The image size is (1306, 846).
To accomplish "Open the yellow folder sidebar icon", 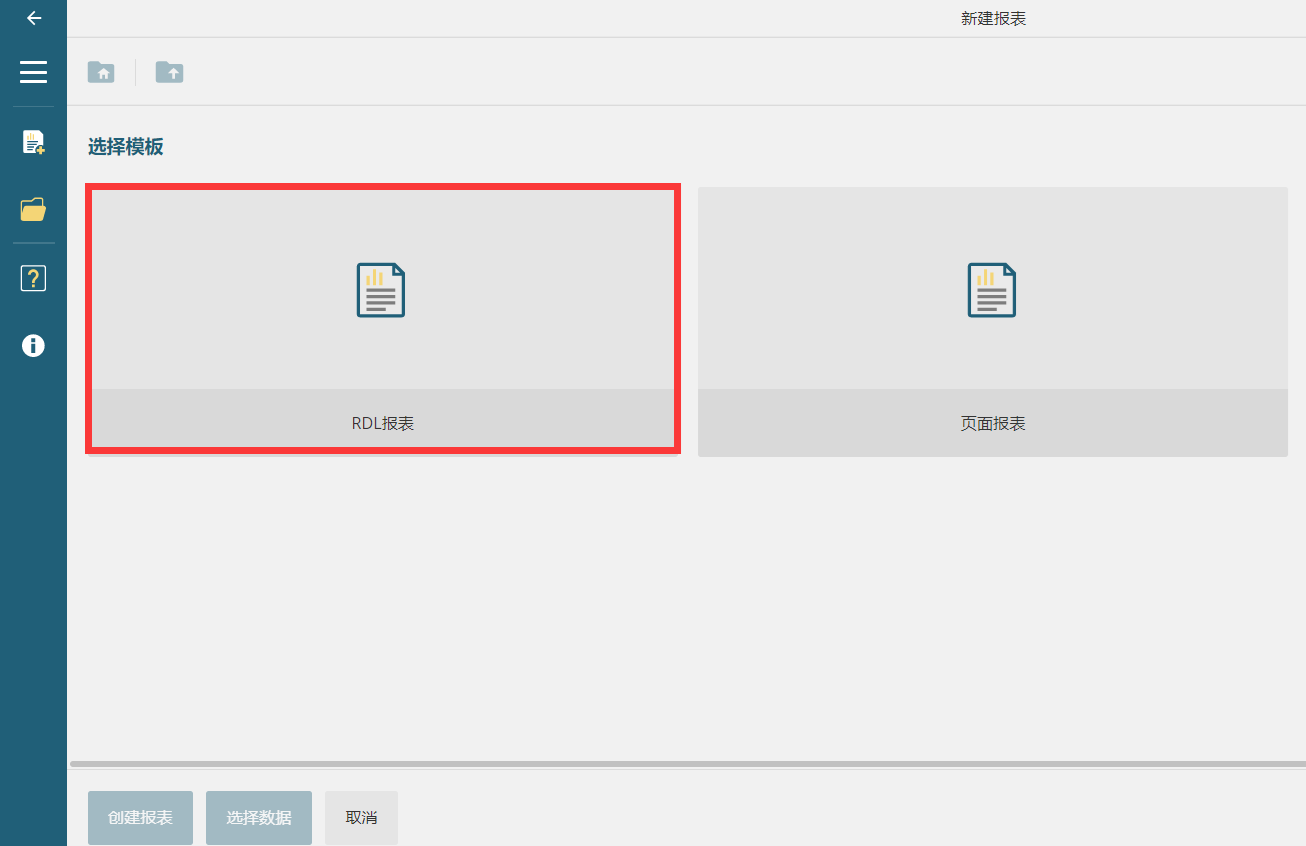I will coord(33,210).
